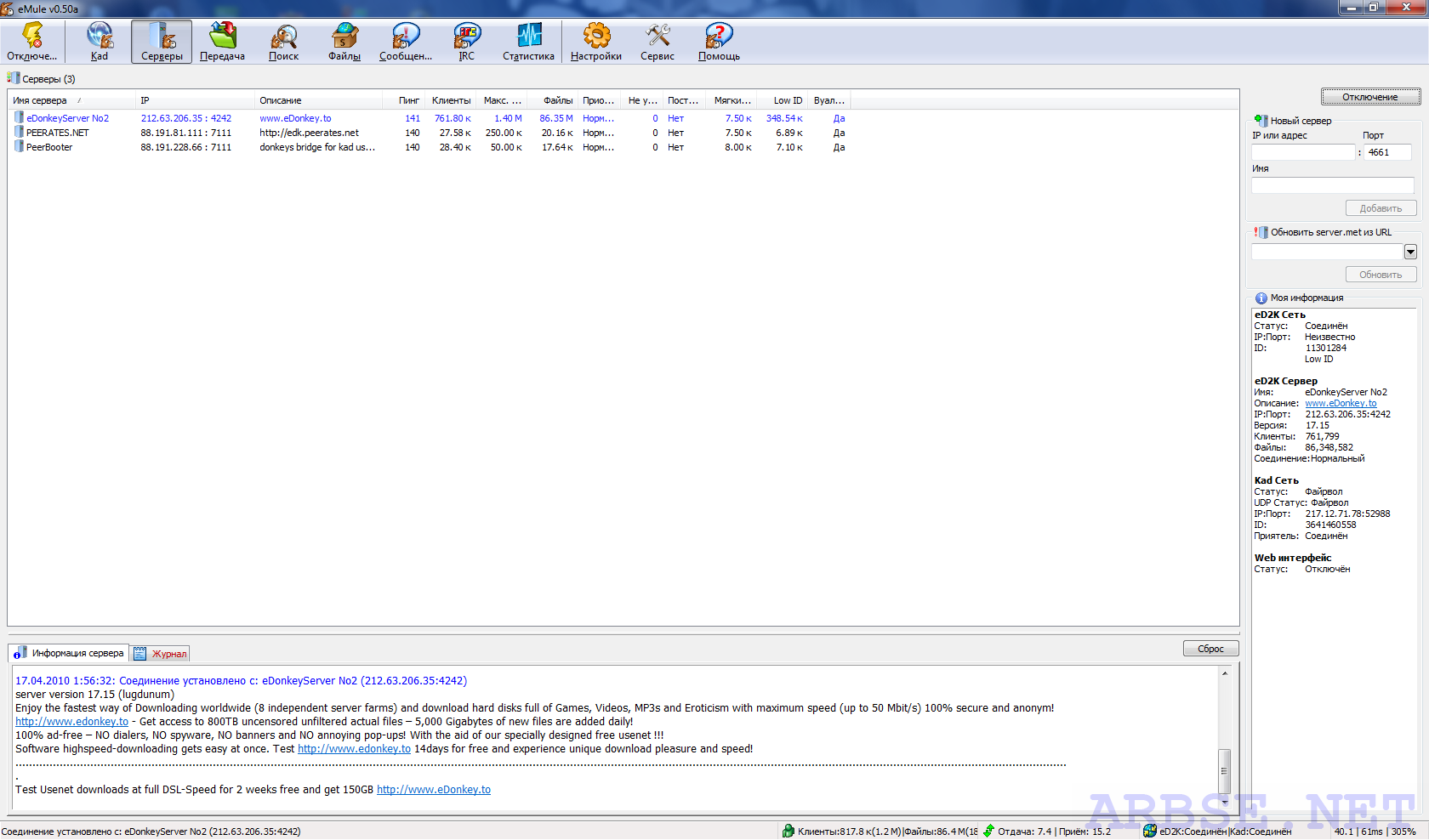
Task: Click the eD2K connection globe status icon
Action: (1150, 831)
